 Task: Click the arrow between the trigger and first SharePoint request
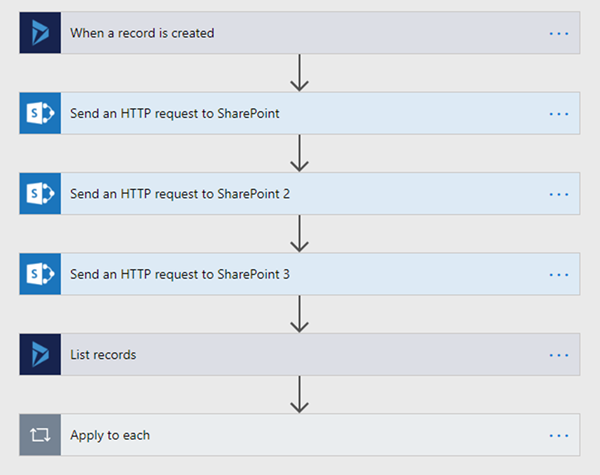point(299,73)
